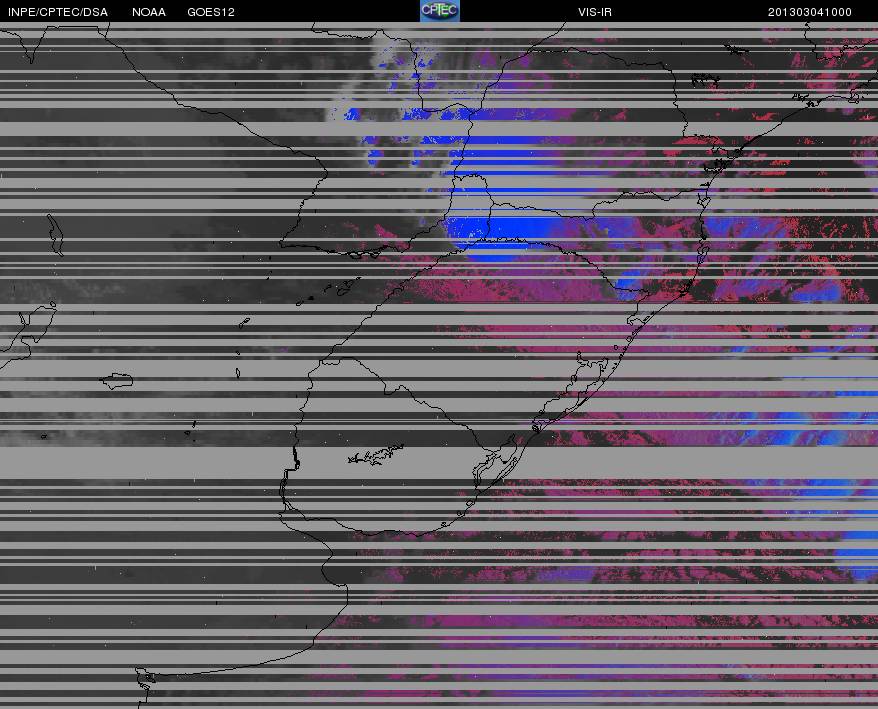
Task: Select the 201303041000 timestamp text
Action: (810, 12)
